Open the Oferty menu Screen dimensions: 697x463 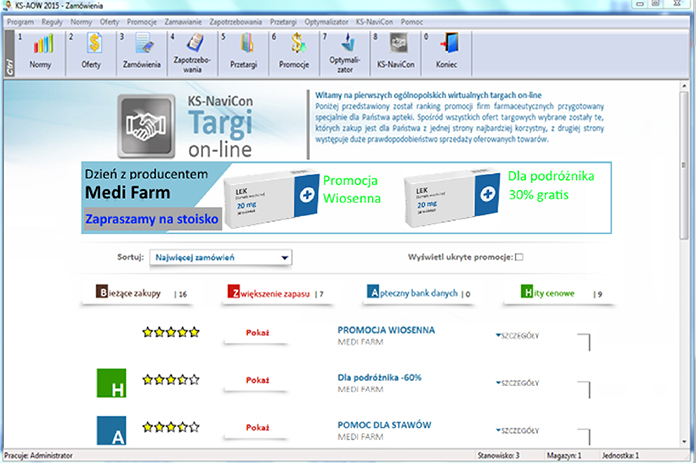109,22
